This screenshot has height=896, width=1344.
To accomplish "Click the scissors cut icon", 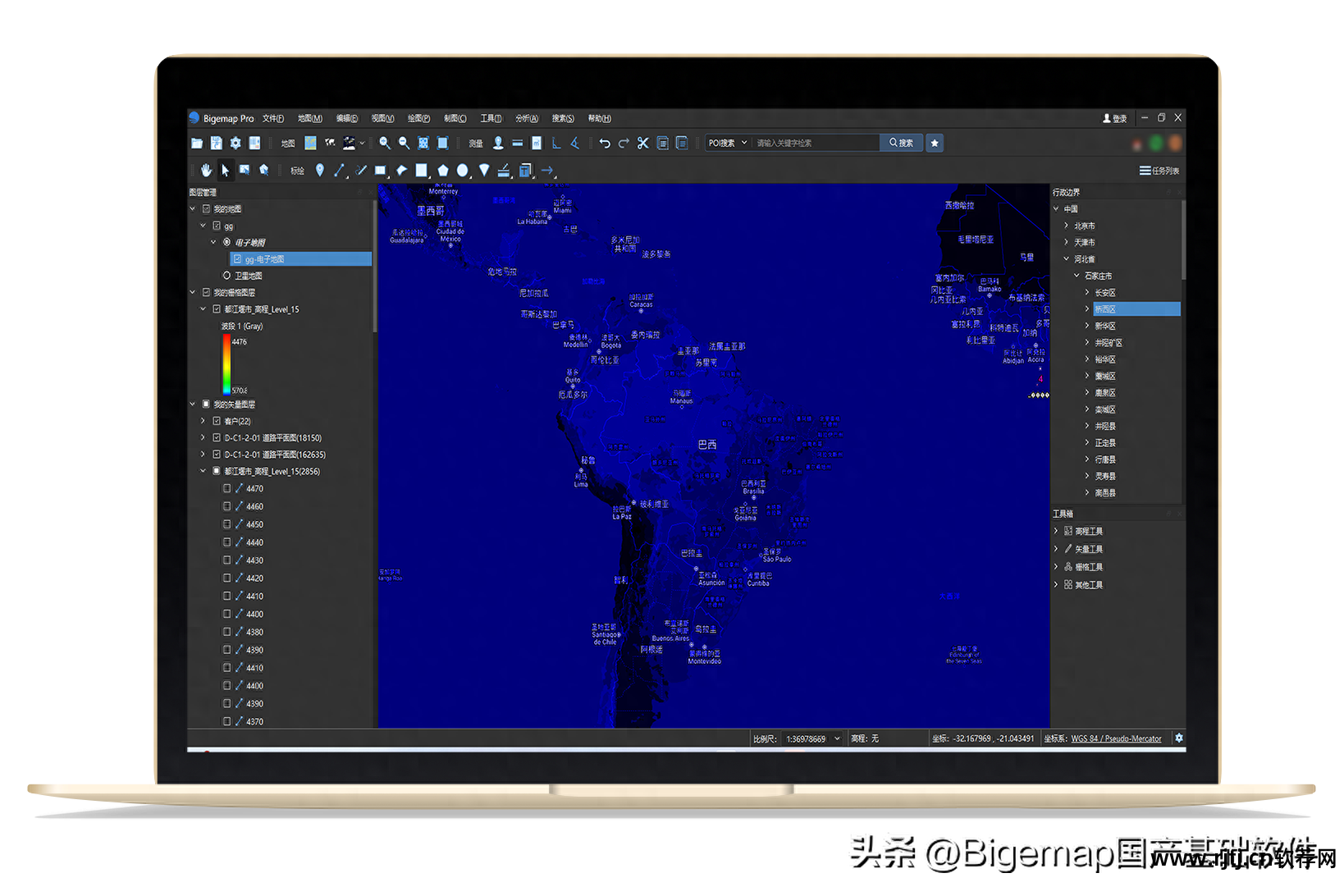I will tap(642, 143).
